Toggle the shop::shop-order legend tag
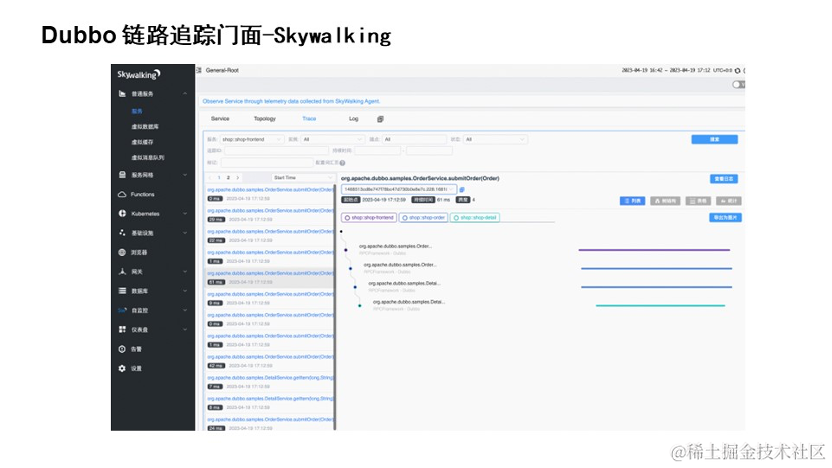Viewport: 832px width, 468px height. pyautogui.click(x=423, y=218)
